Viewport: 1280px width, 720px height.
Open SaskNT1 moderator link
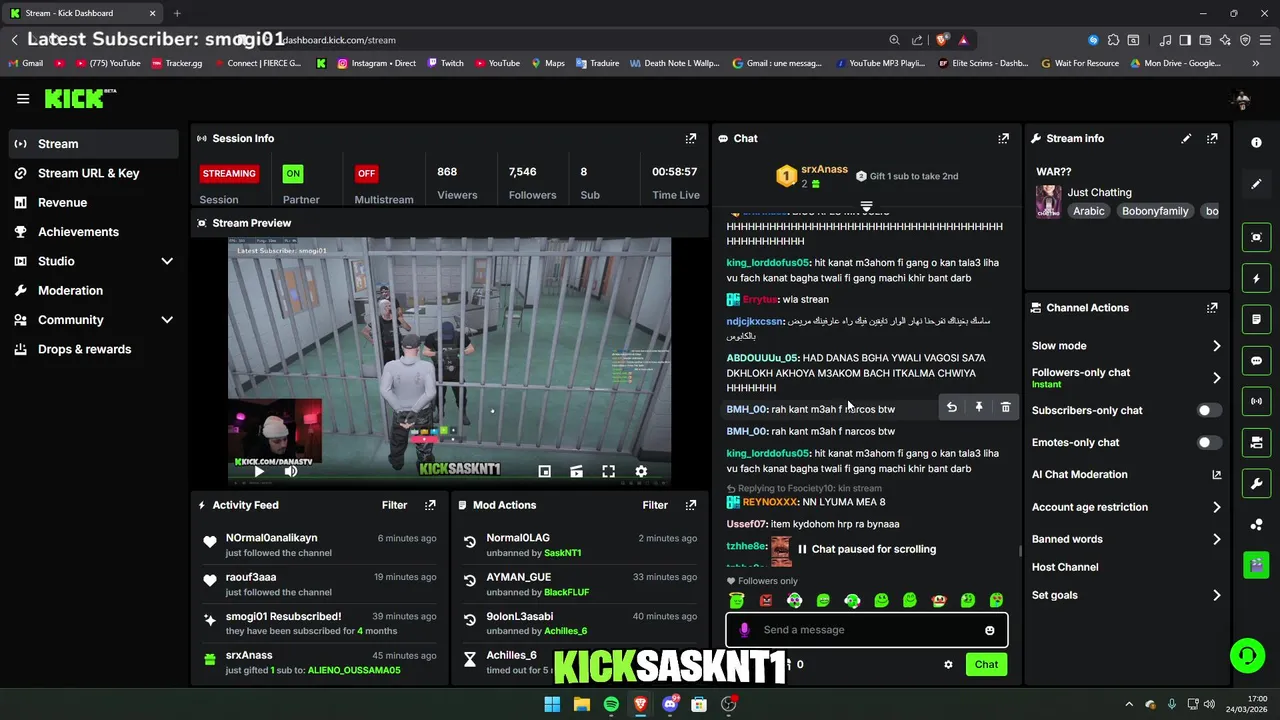(562, 553)
